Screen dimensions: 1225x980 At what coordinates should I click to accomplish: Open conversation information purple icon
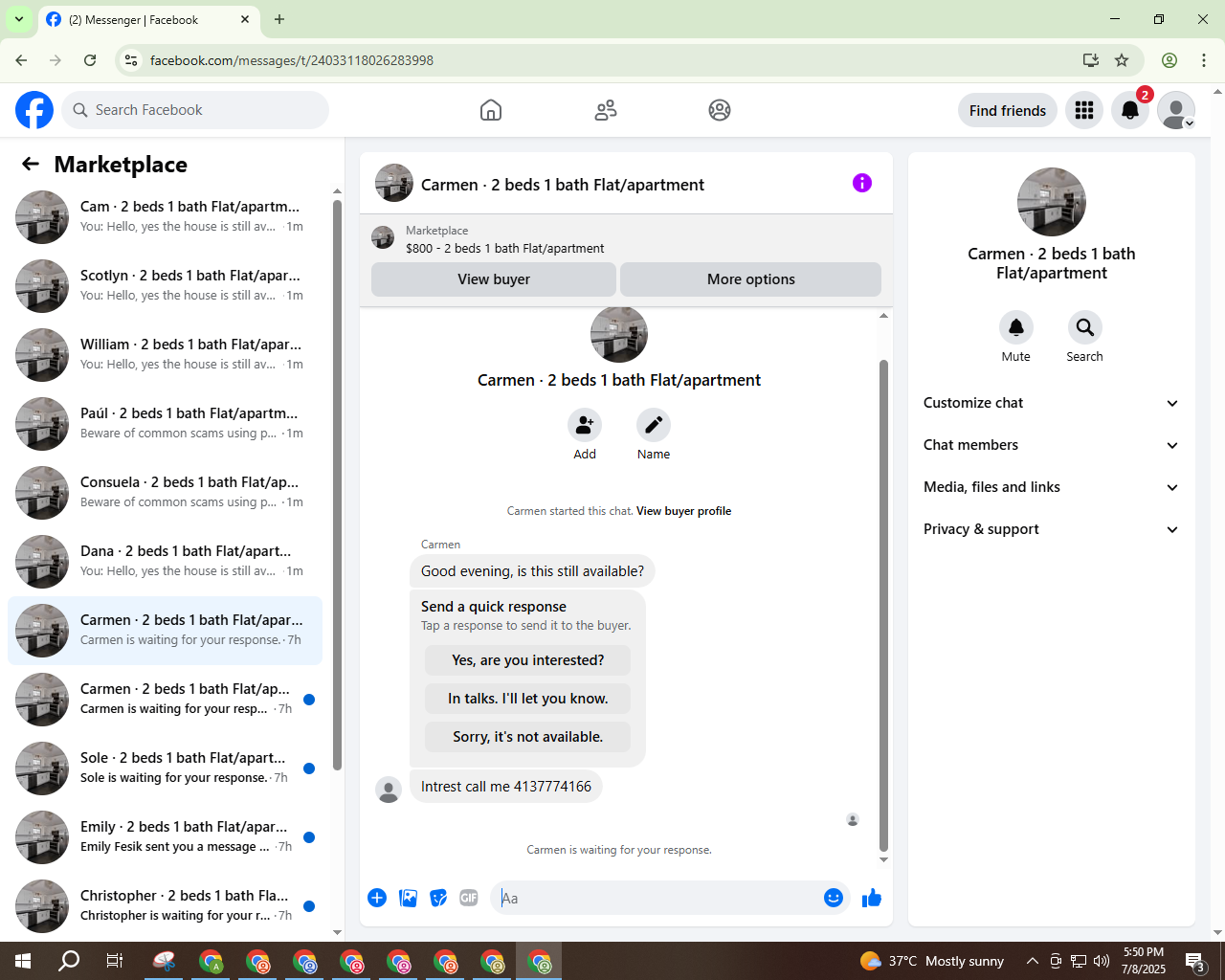(862, 183)
